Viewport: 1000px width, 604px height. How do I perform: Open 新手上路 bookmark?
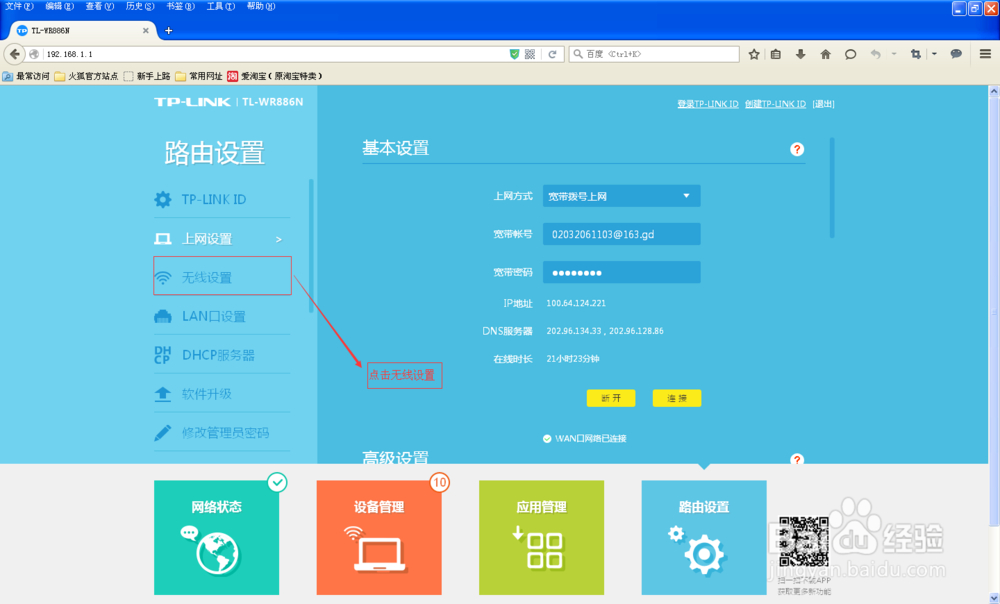pos(147,76)
